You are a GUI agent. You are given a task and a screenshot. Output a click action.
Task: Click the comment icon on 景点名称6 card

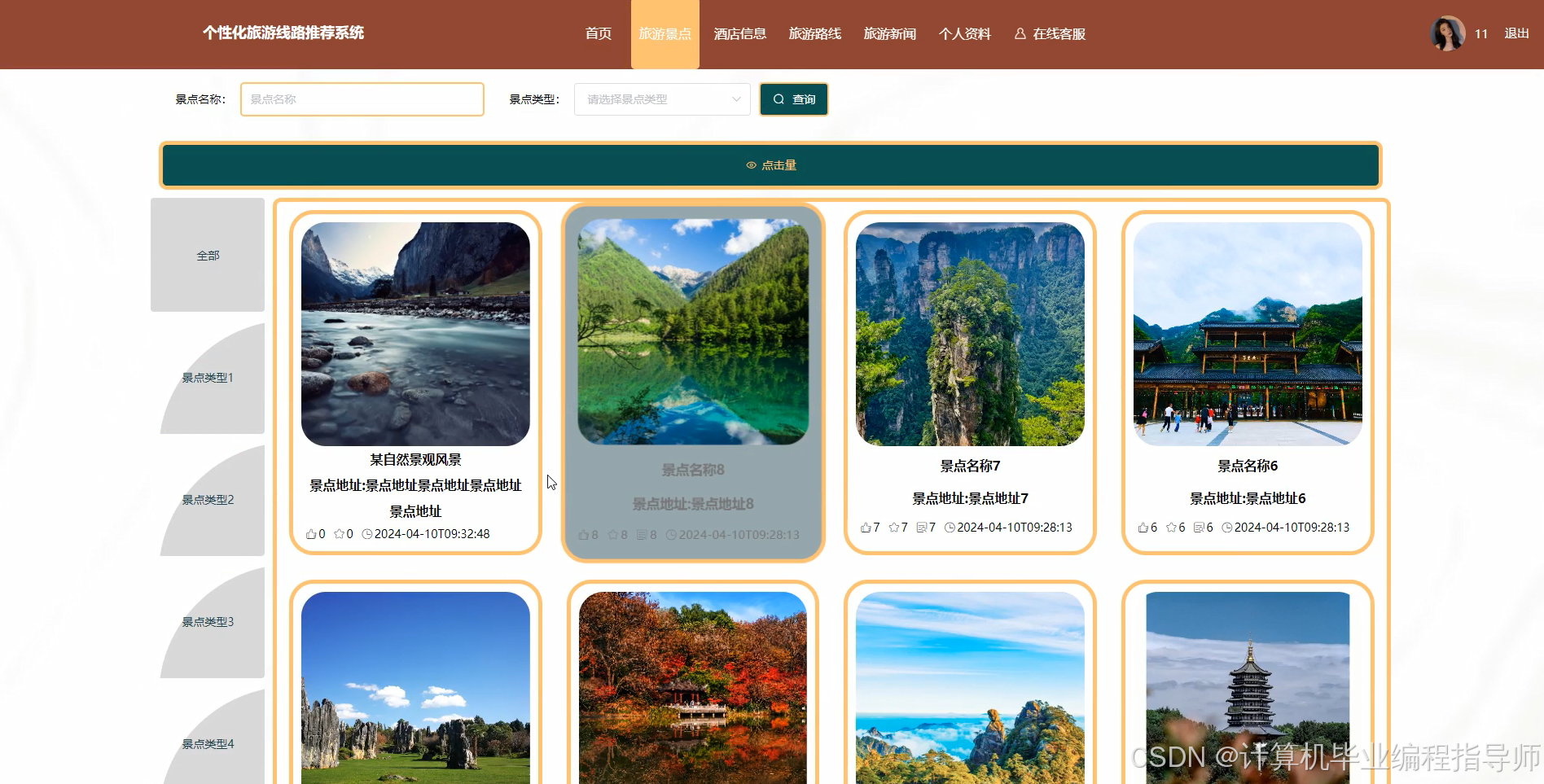tap(1199, 528)
